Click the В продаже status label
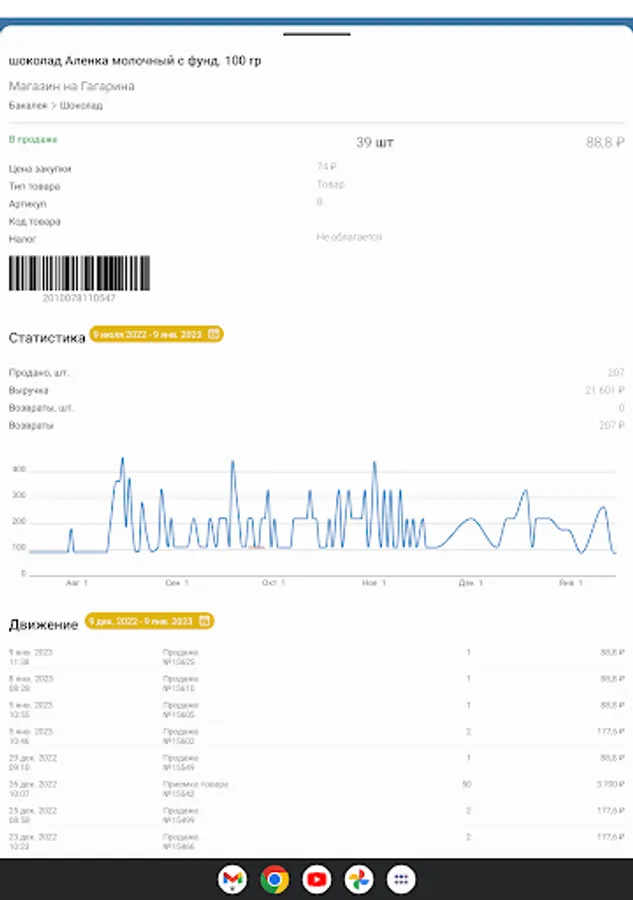This screenshot has height=900, width=633. tap(33, 139)
